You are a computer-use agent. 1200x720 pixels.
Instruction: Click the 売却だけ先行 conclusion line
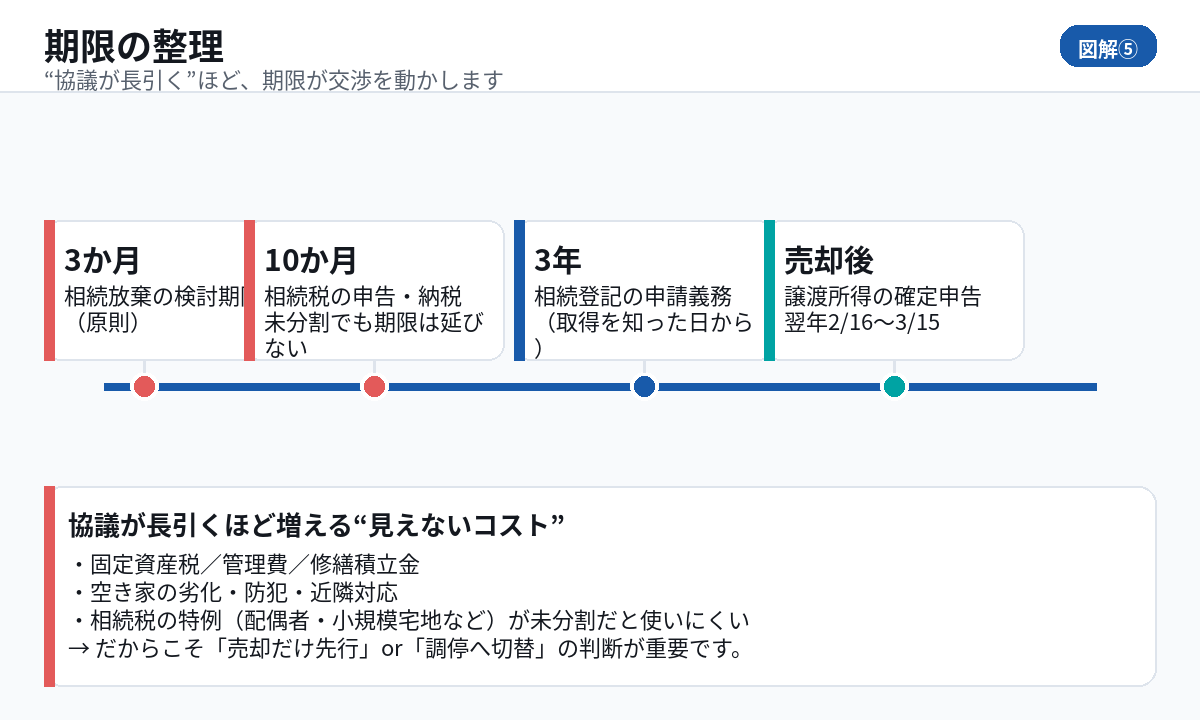click(405, 648)
